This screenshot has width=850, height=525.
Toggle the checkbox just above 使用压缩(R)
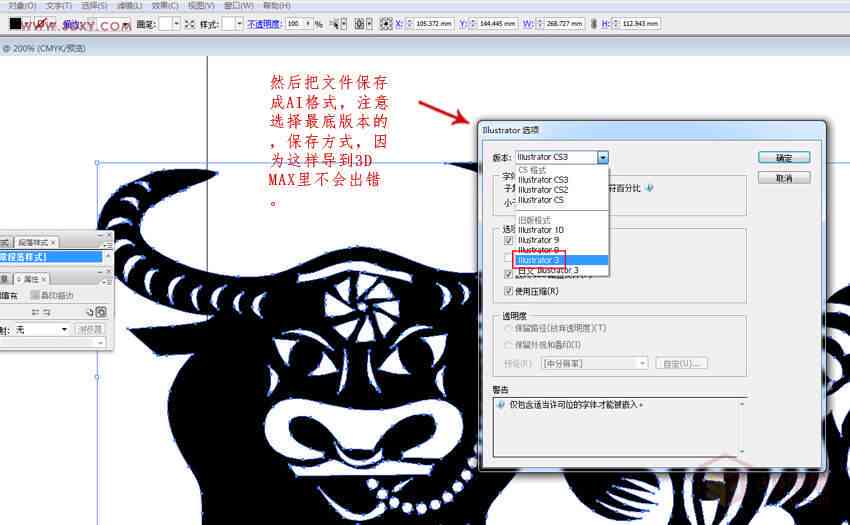tap(508, 274)
